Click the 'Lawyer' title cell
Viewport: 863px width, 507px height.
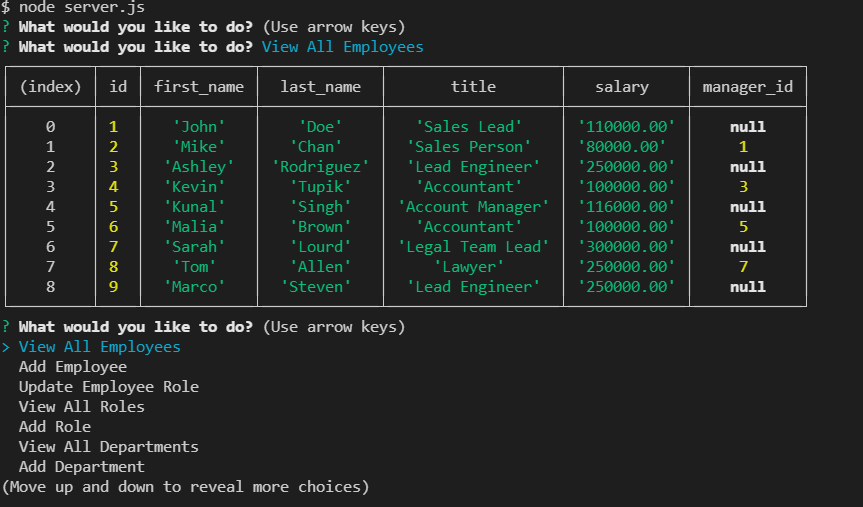469,267
